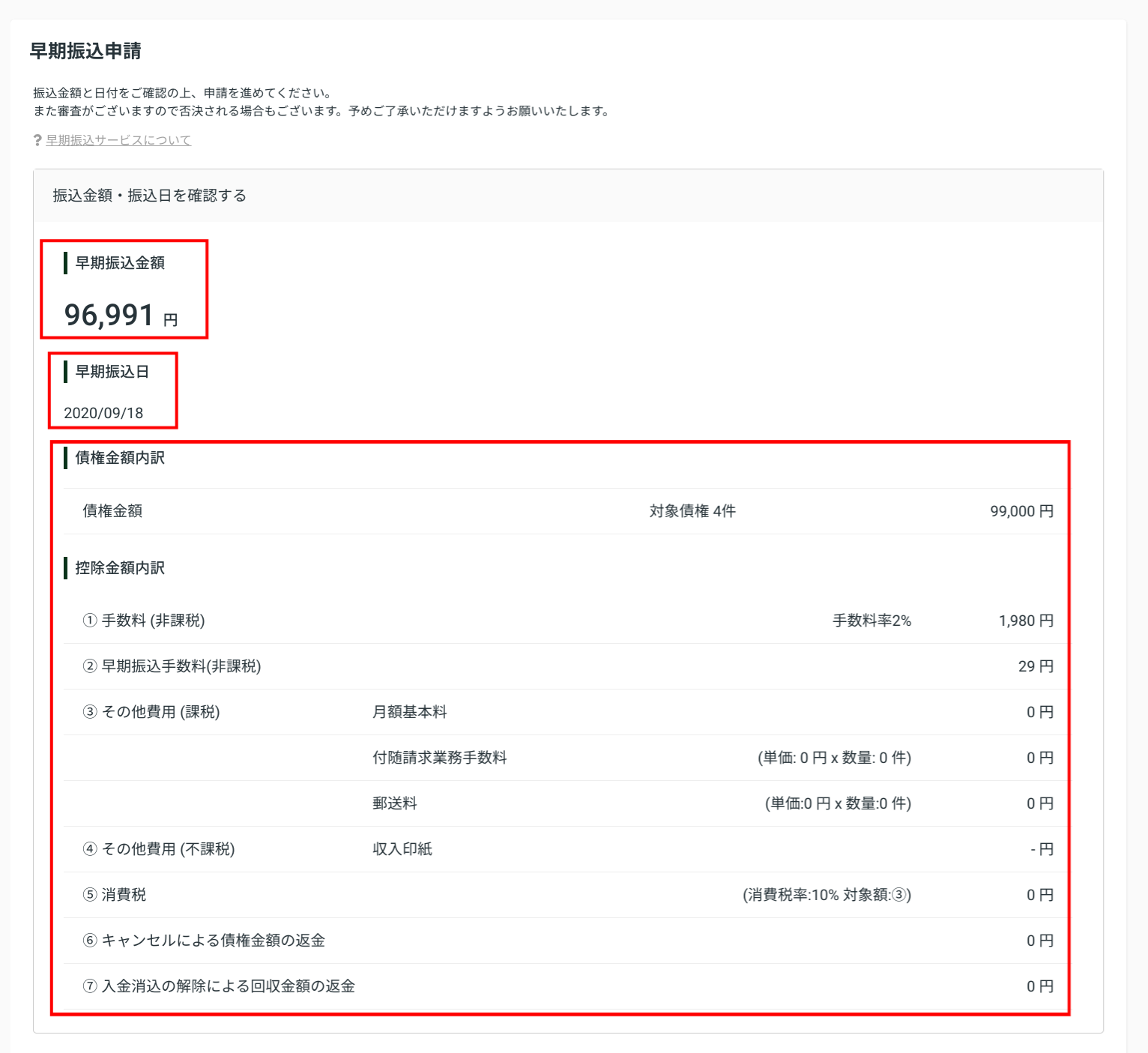Select the (消費税率:10% 対象額:③) note
Screen dimensions: 1148x1053
tap(827, 895)
